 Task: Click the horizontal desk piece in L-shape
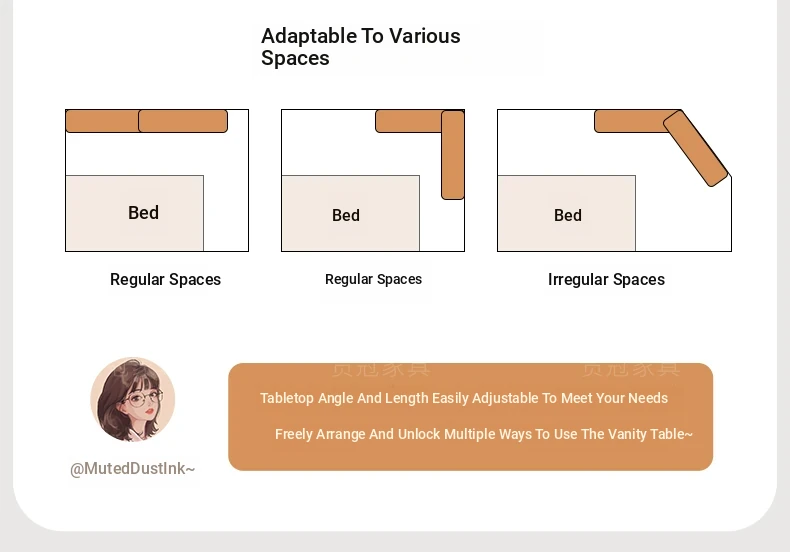409,121
